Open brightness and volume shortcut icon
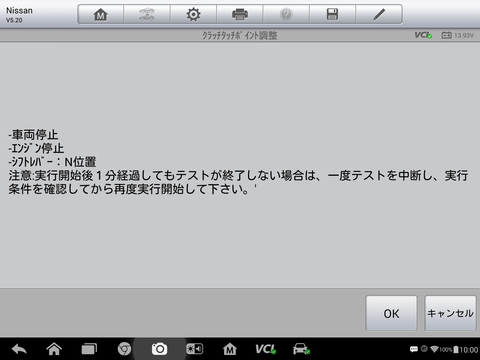480x360 pixels. coord(195,349)
